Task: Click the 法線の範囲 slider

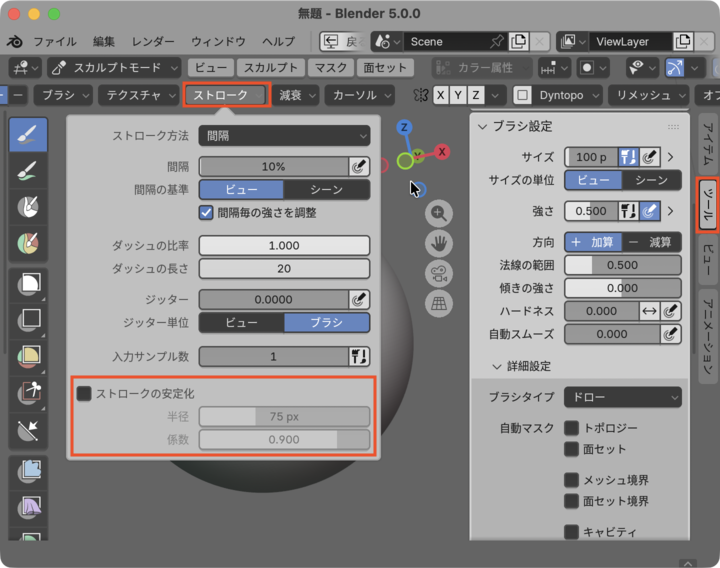Action: click(x=622, y=265)
